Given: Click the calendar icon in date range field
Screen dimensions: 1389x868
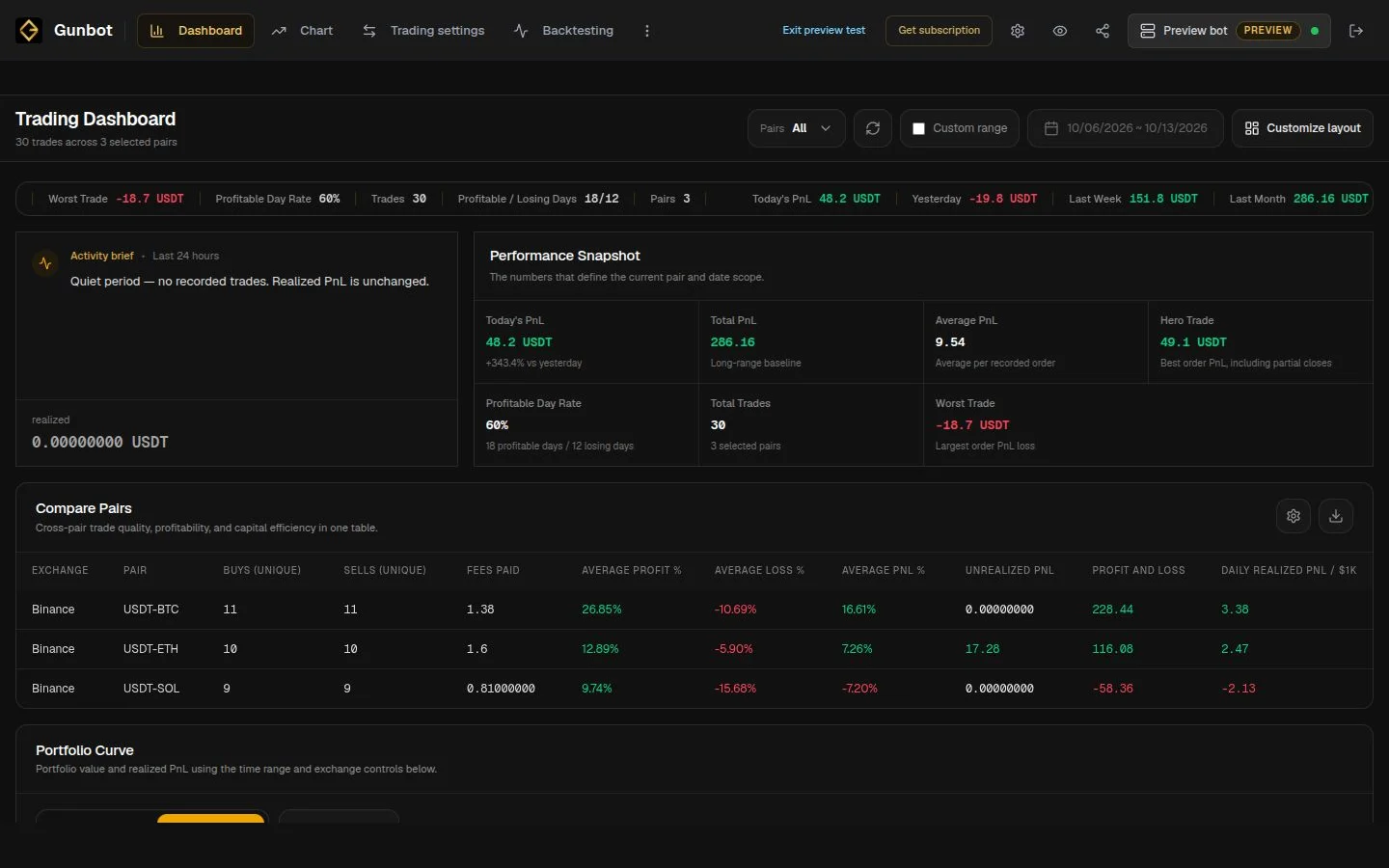Looking at the screenshot, I should tap(1051, 128).
